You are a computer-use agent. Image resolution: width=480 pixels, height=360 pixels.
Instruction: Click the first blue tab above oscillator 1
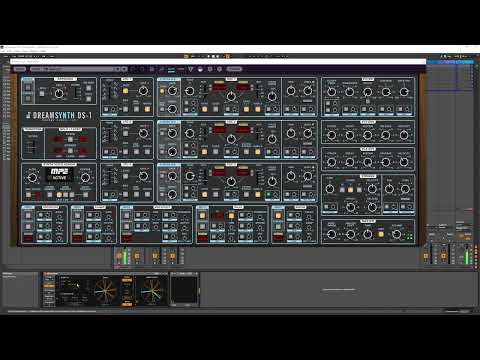pyautogui.click(x=169, y=79)
